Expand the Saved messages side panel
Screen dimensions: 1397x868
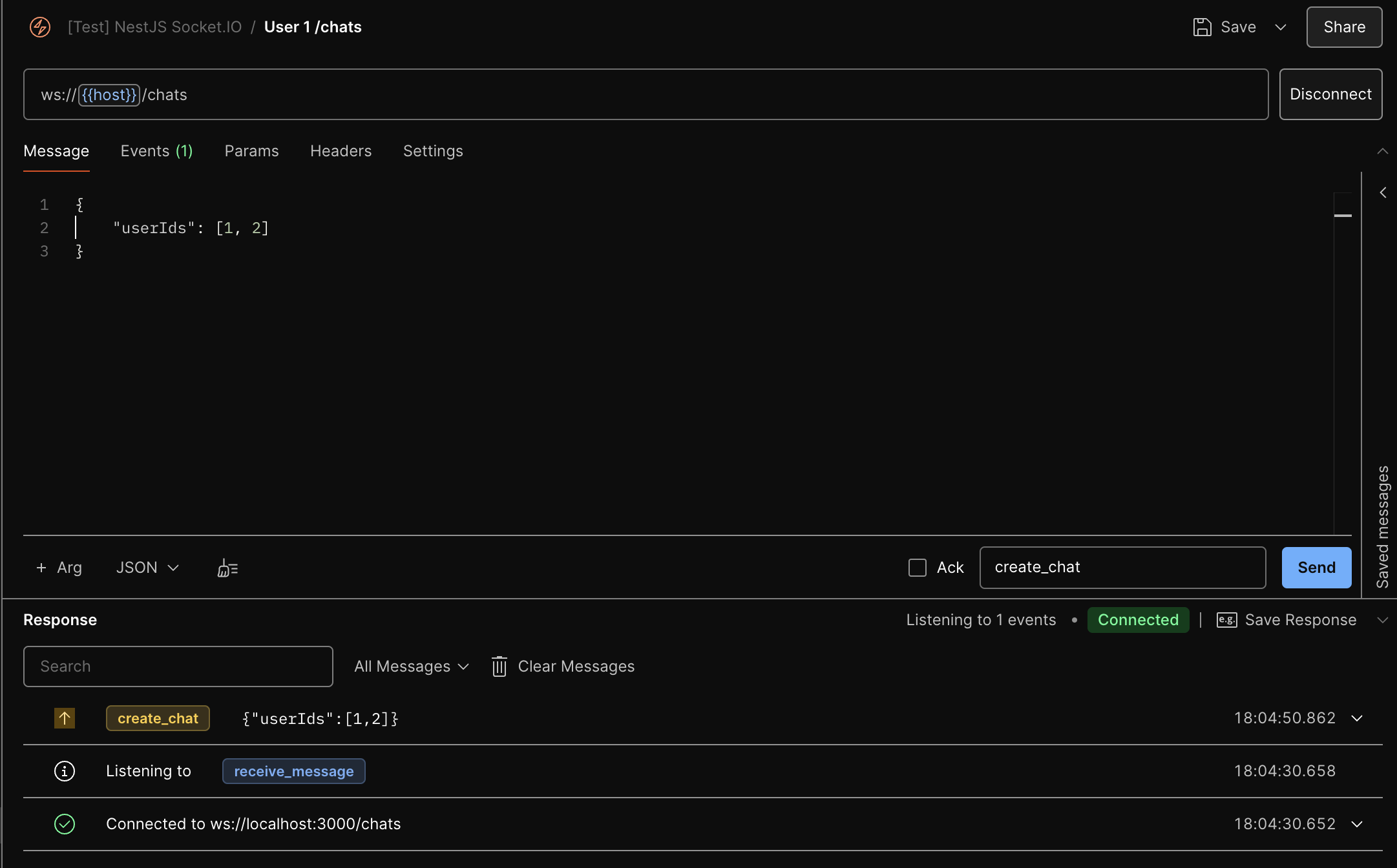(x=1383, y=192)
